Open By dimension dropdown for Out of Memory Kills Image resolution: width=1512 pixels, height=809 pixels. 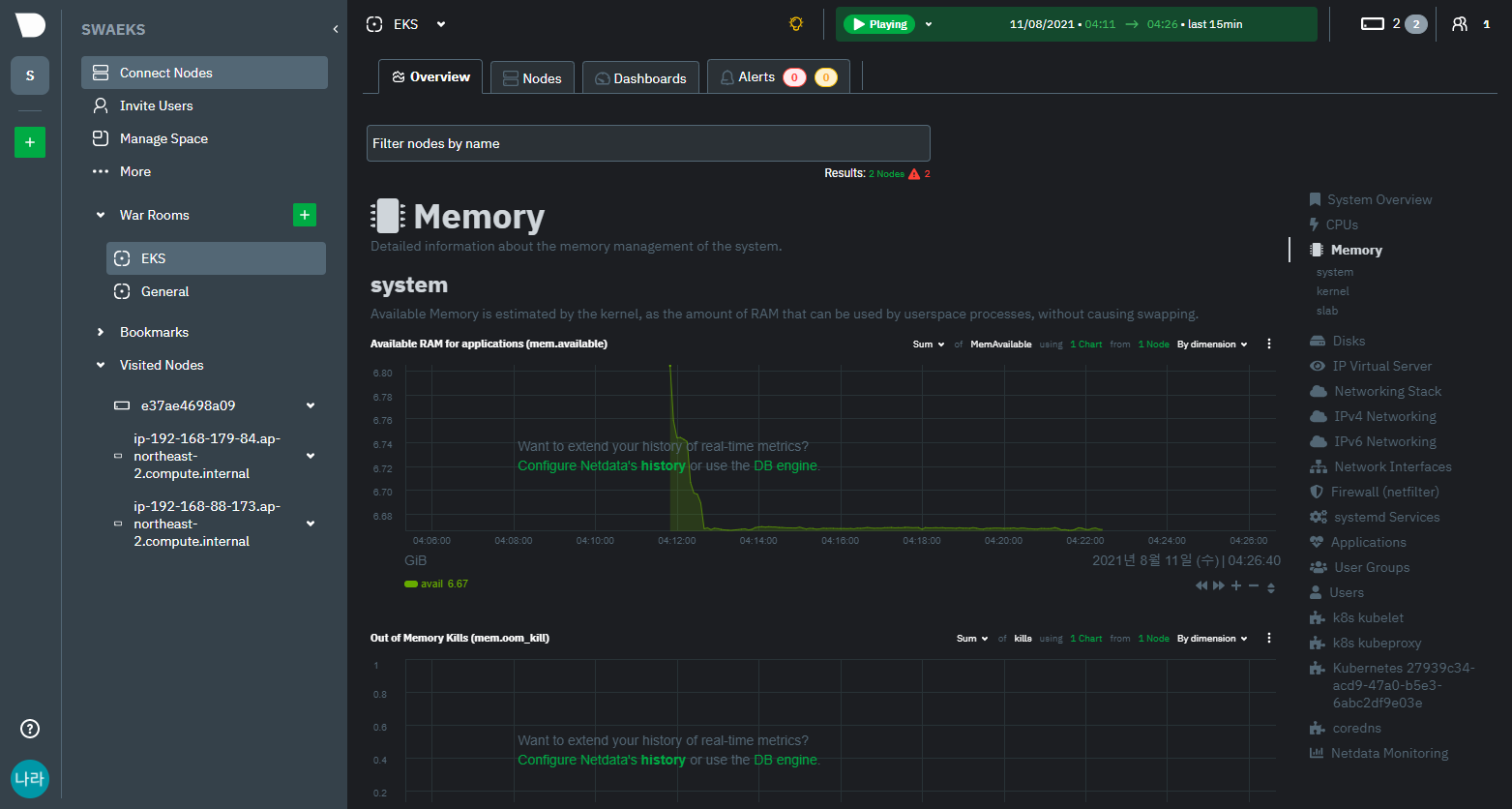point(1212,639)
